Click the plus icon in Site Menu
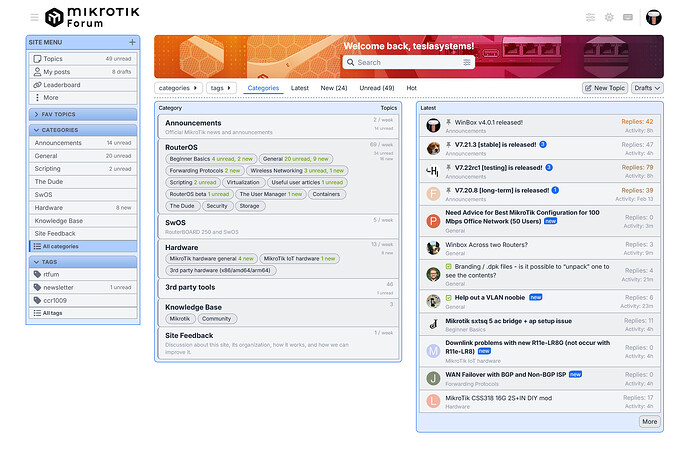The image size is (690, 476). click(132, 42)
